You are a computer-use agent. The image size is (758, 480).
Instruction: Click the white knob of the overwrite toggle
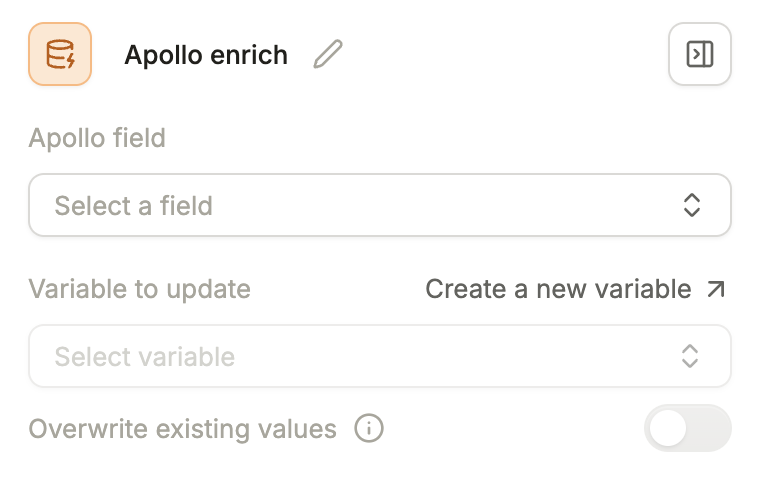(x=668, y=429)
